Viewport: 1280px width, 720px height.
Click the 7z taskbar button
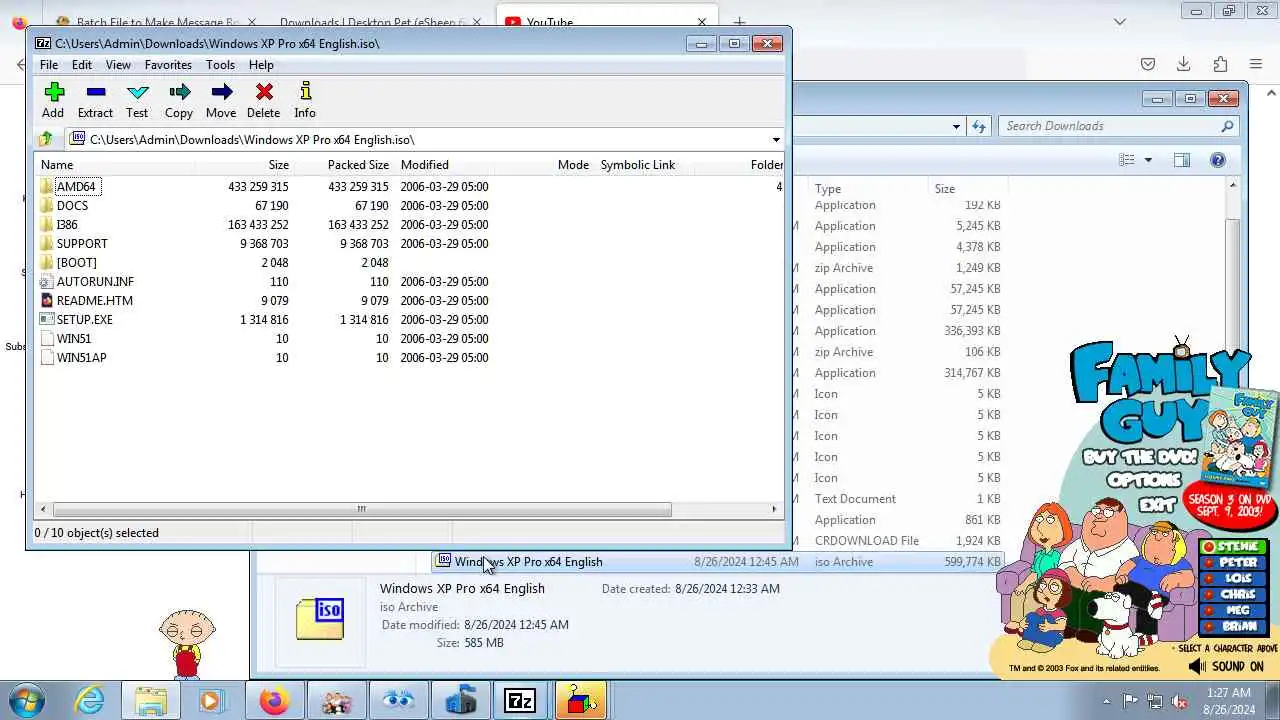[520, 701]
